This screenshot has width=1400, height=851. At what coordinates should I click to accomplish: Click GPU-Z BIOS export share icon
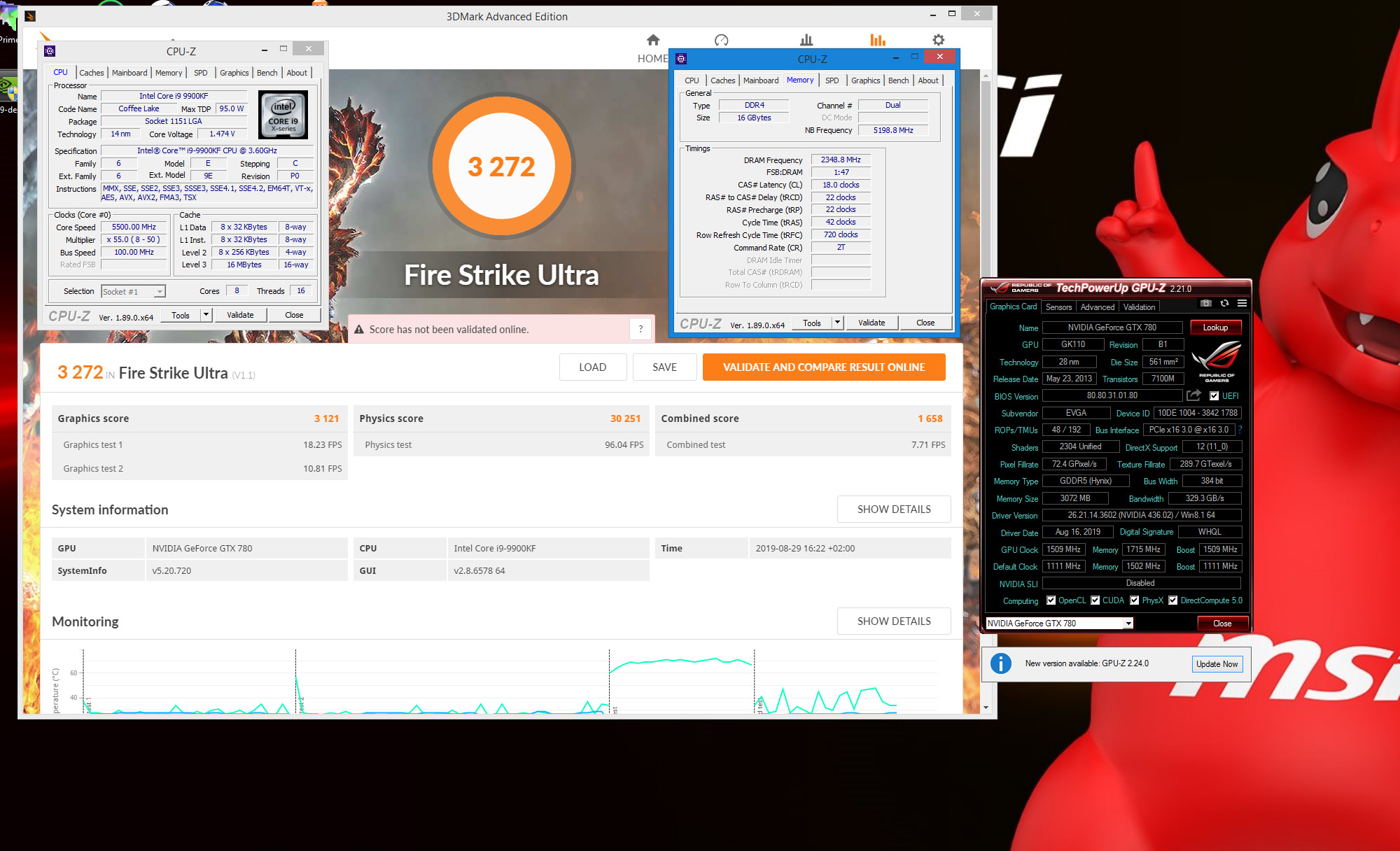point(1193,395)
